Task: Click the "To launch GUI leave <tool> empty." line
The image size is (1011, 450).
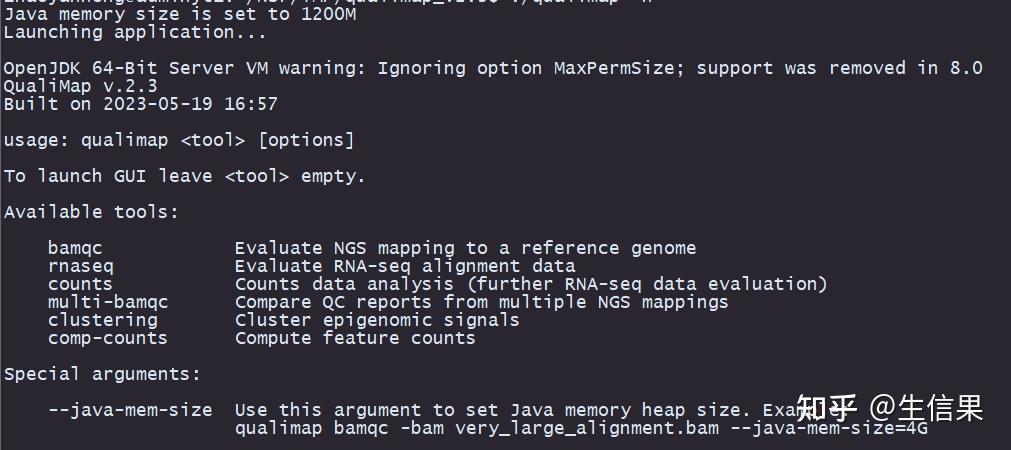Action: tap(185, 176)
